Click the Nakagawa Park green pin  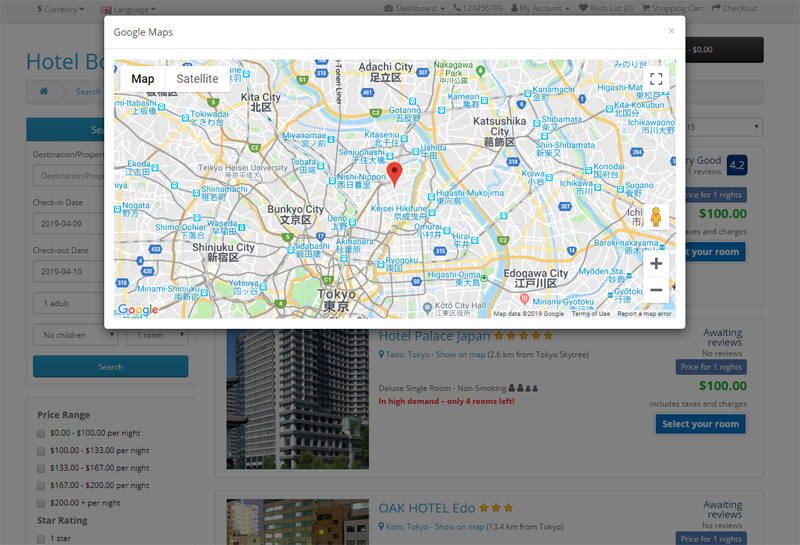[480, 71]
